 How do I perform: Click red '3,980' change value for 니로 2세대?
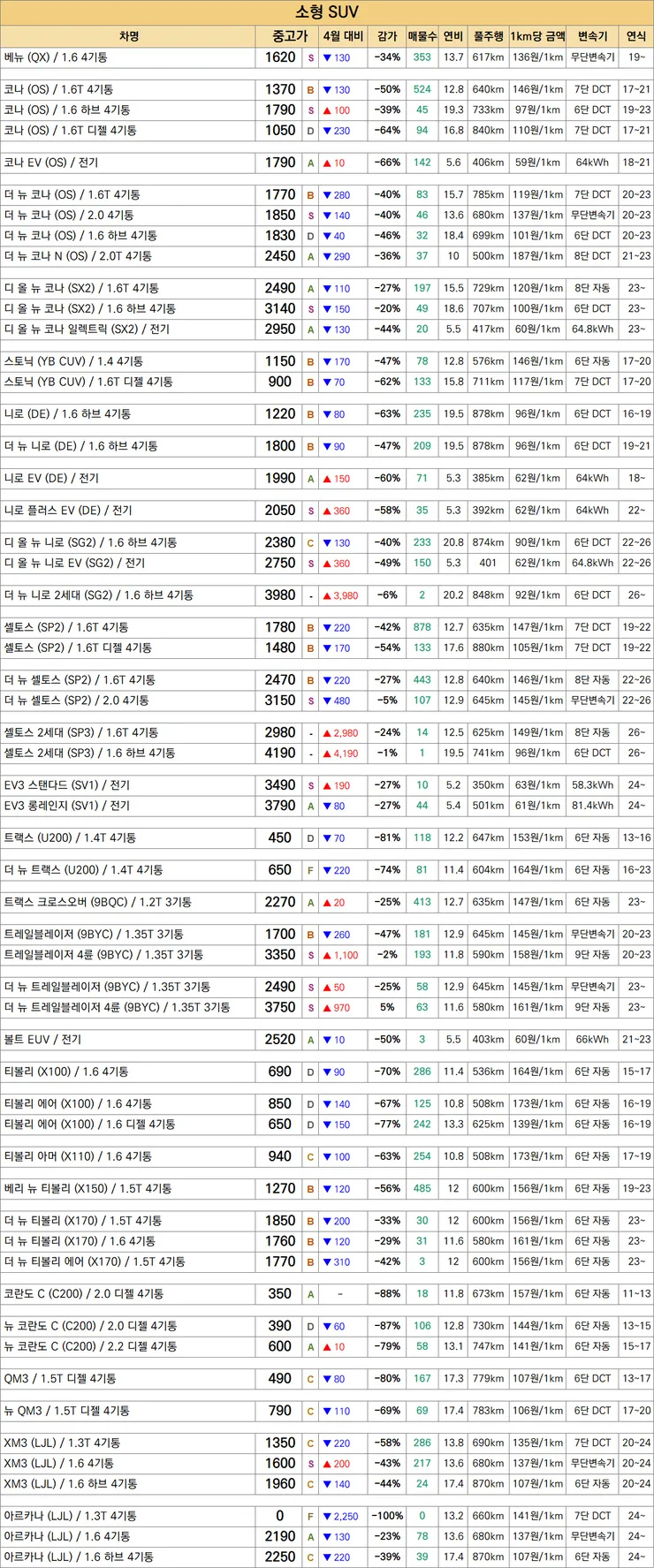click(340, 595)
